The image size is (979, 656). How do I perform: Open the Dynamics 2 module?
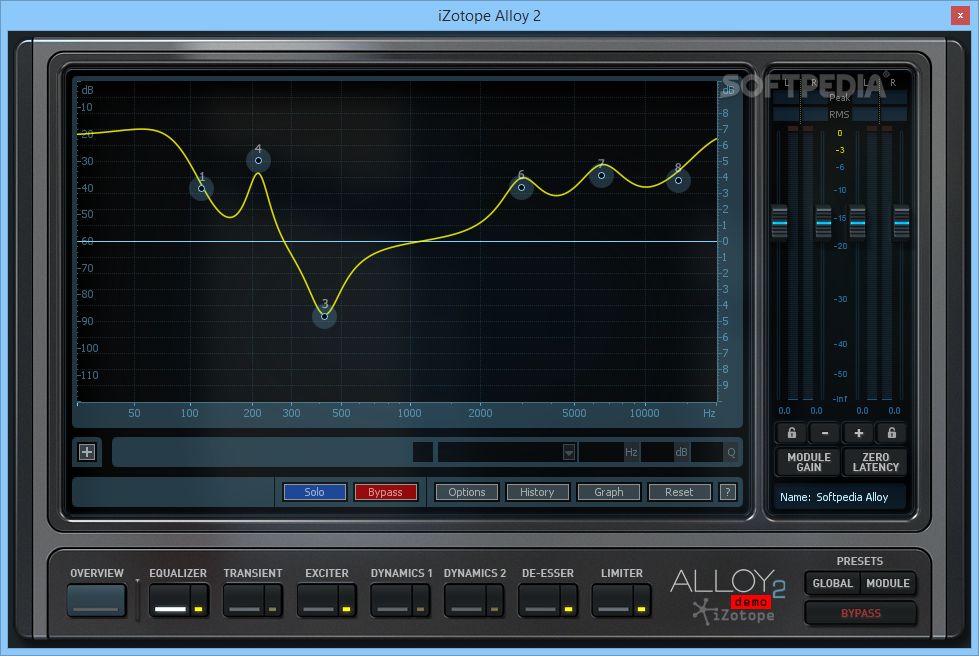465,600
